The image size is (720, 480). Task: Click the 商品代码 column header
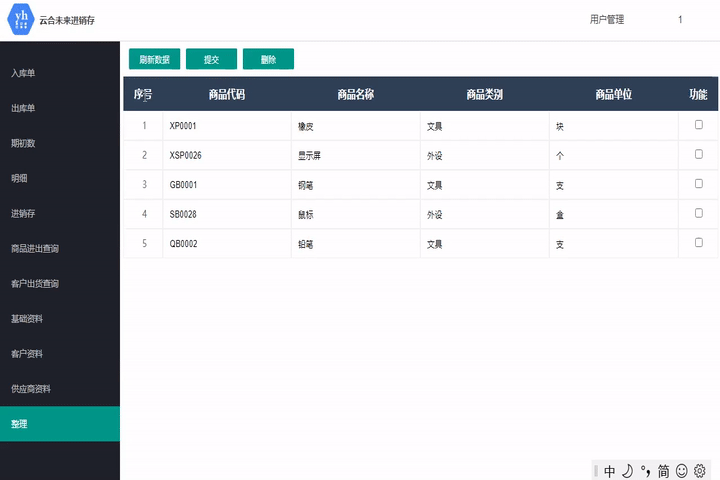coord(226,95)
